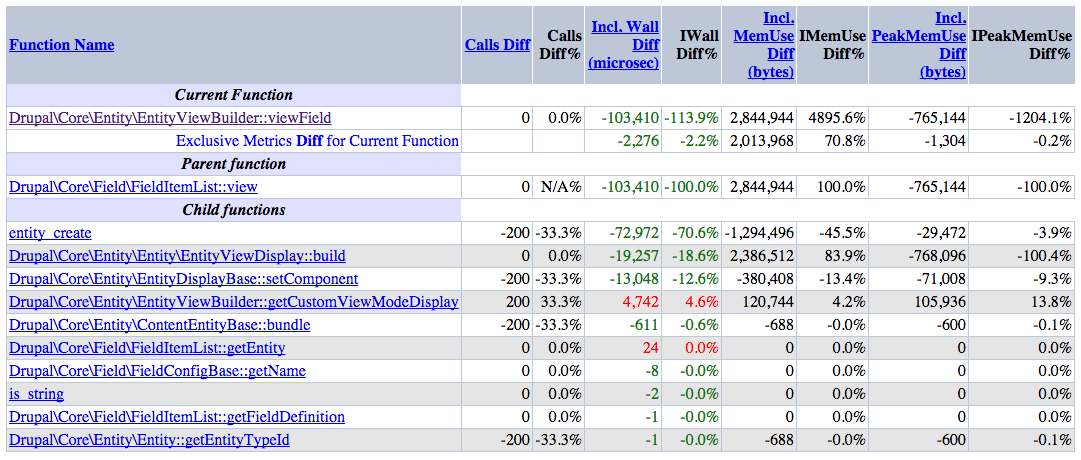Viewport: 1081px width, 460px height.
Task: Select the red 4.6% IWall value
Action: [x=701, y=302]
